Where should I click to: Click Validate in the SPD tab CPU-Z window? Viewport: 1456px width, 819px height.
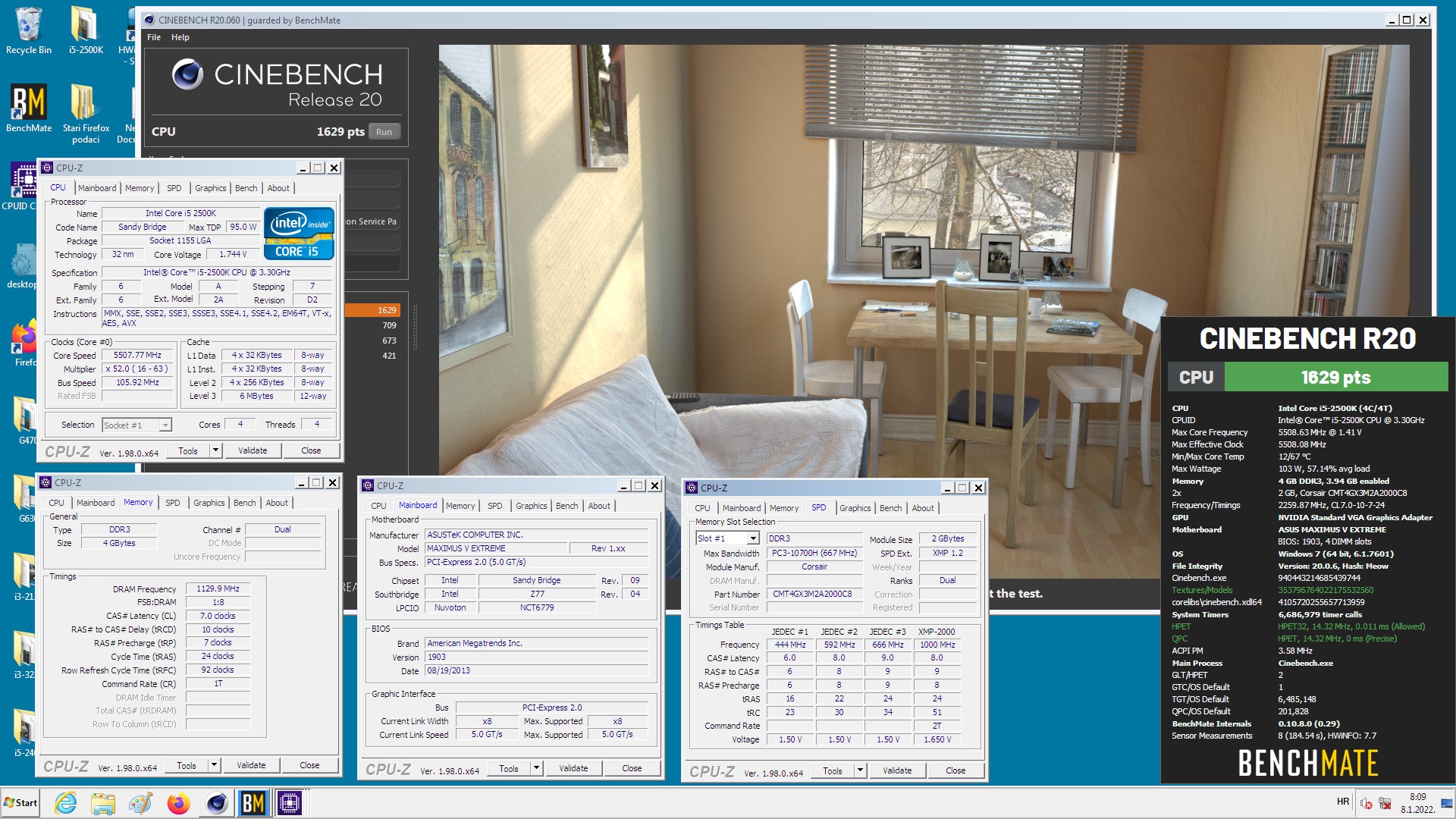pyautogui.click(x=897, y=770)
